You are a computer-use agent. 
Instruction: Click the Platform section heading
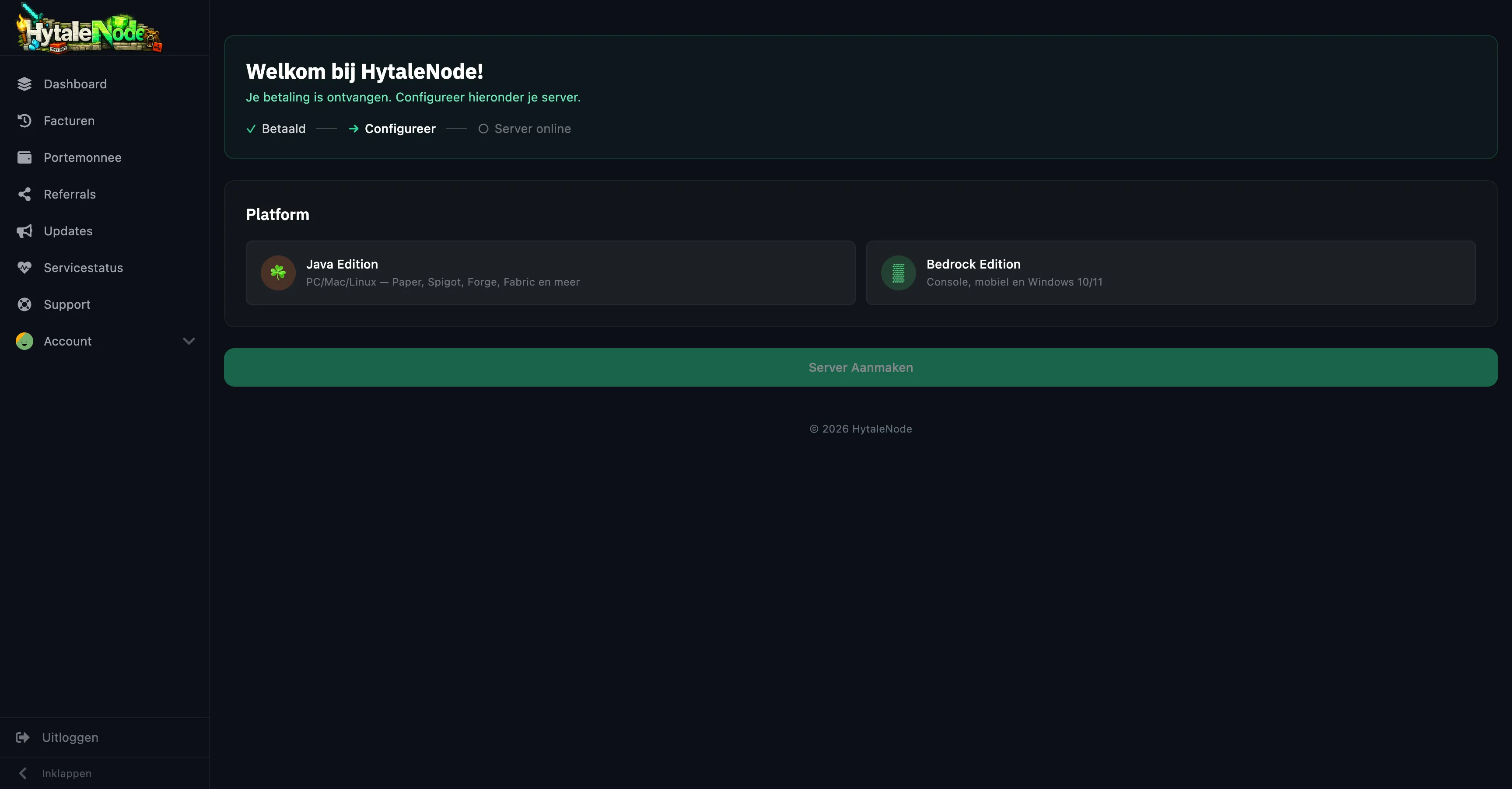[x=278, y=215]
